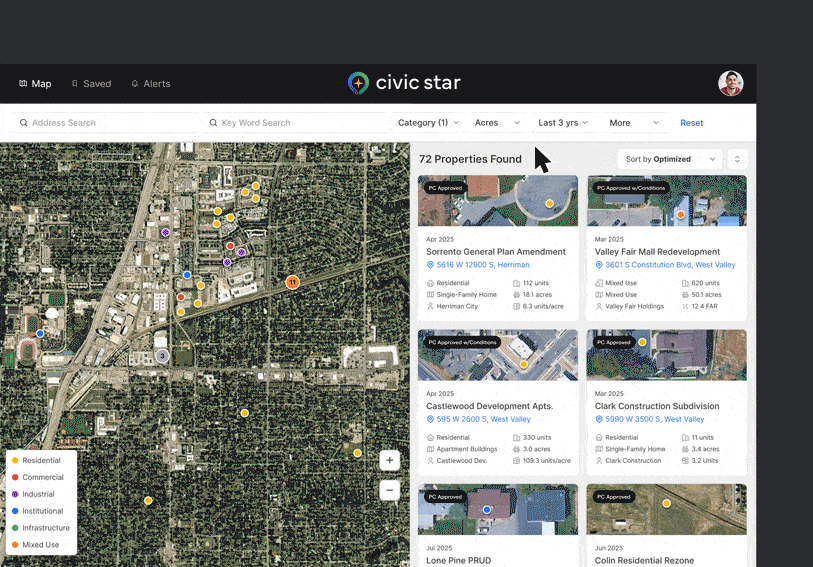Click the 12.4 FAR percent icon
Image resolution: width=813 pixels, height=567 pixels.
pos(685,306)
